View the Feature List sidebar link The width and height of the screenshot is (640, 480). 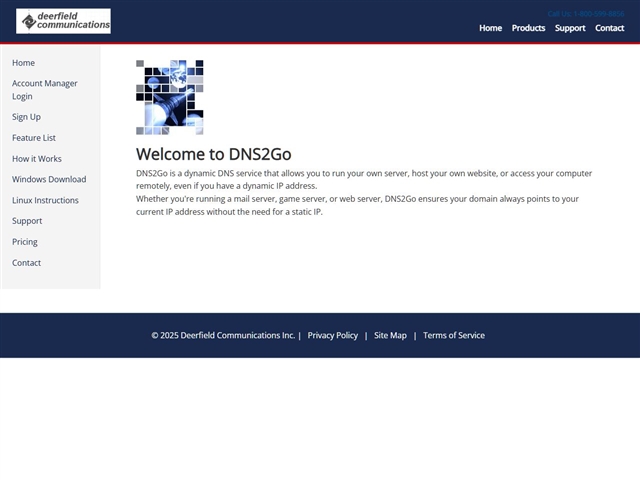[x=34, y=138]
